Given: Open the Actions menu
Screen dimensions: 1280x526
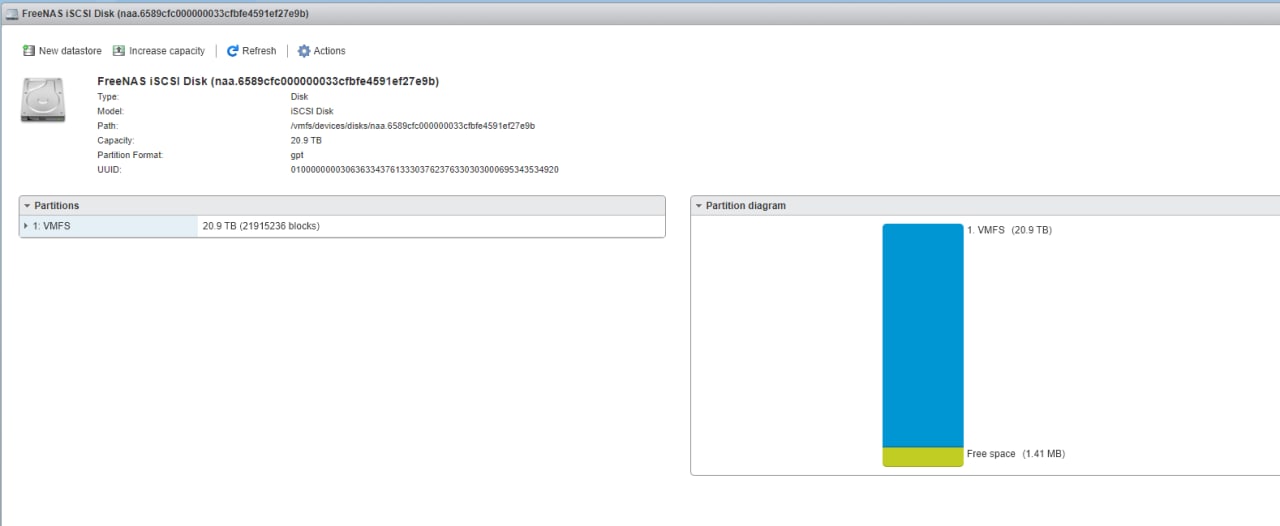Looking at the screenshot, I should [321, 51].
